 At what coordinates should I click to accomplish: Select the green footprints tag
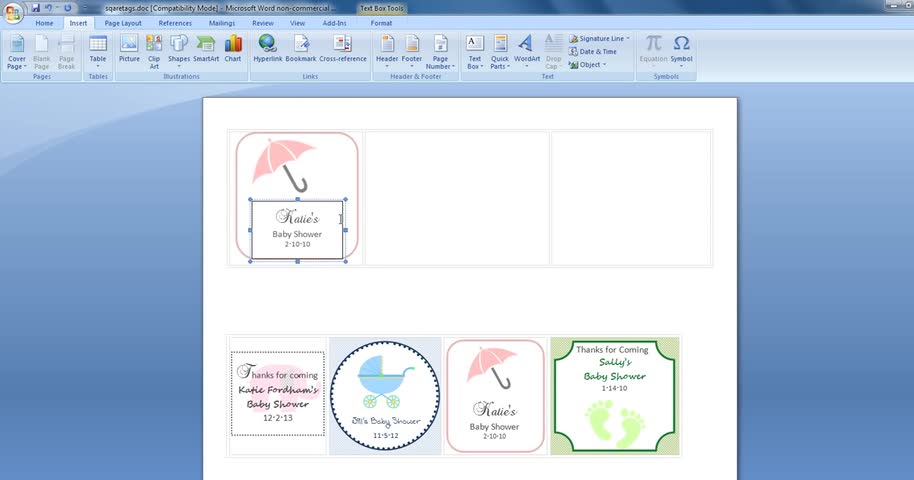[x=615, y=395]
